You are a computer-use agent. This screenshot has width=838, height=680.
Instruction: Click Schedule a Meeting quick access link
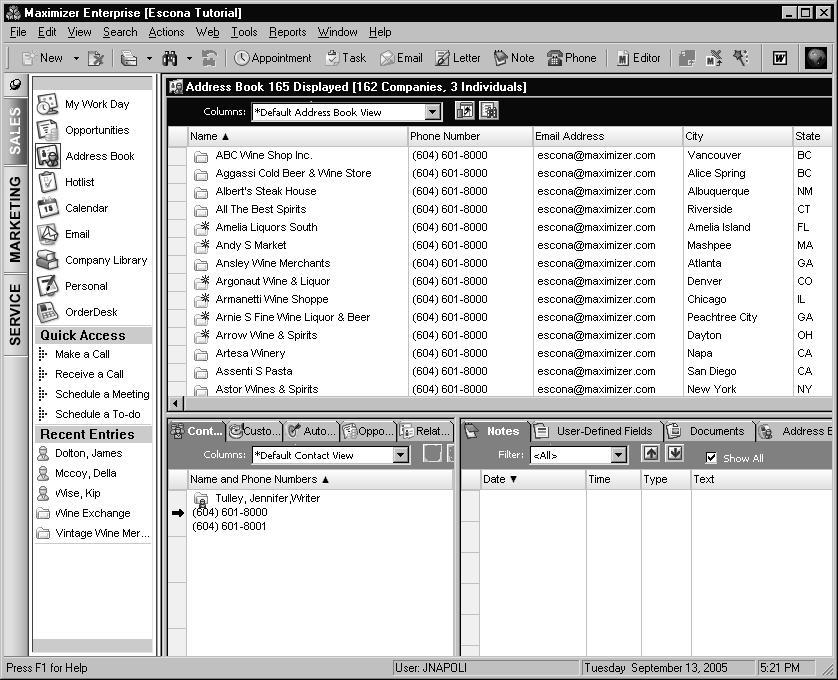pyautogui.click(x=102, y=394)
